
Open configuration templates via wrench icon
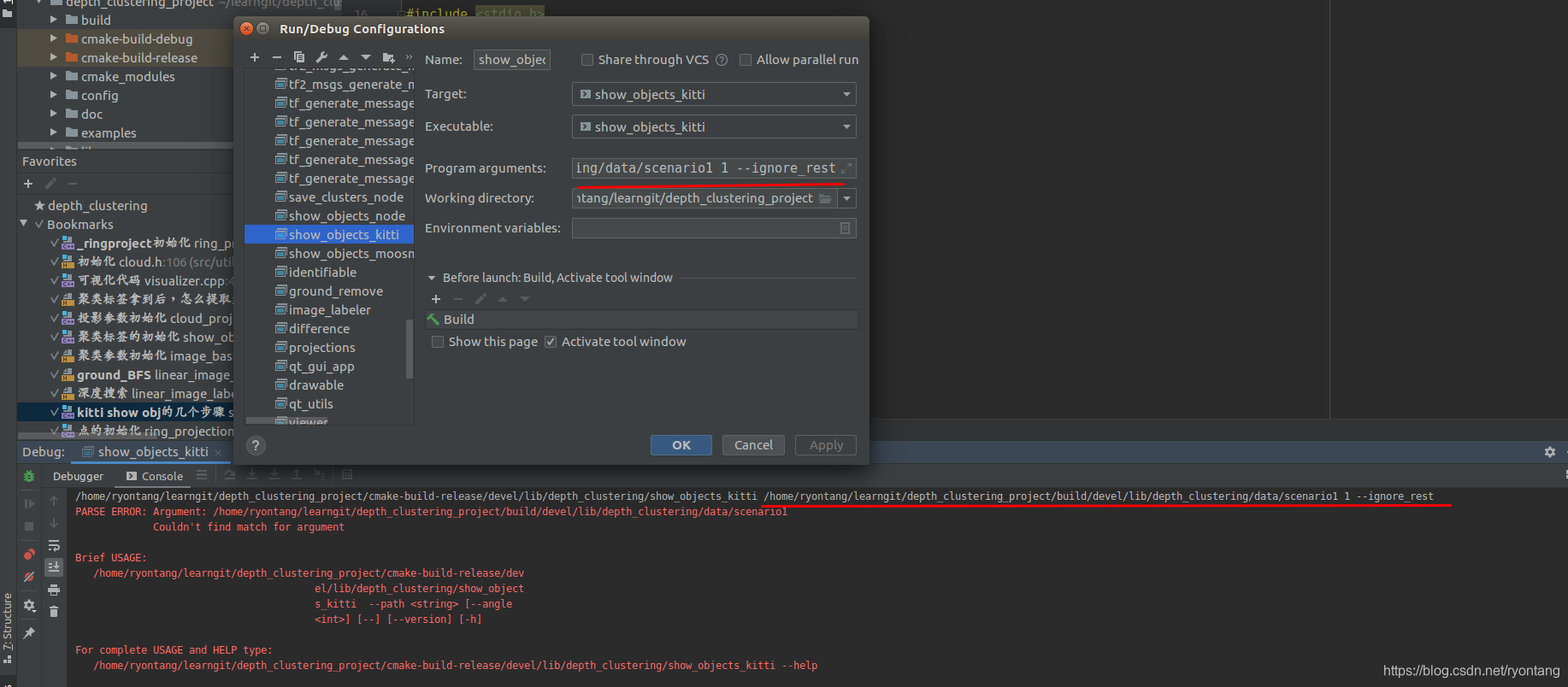(x=321, y=57)
